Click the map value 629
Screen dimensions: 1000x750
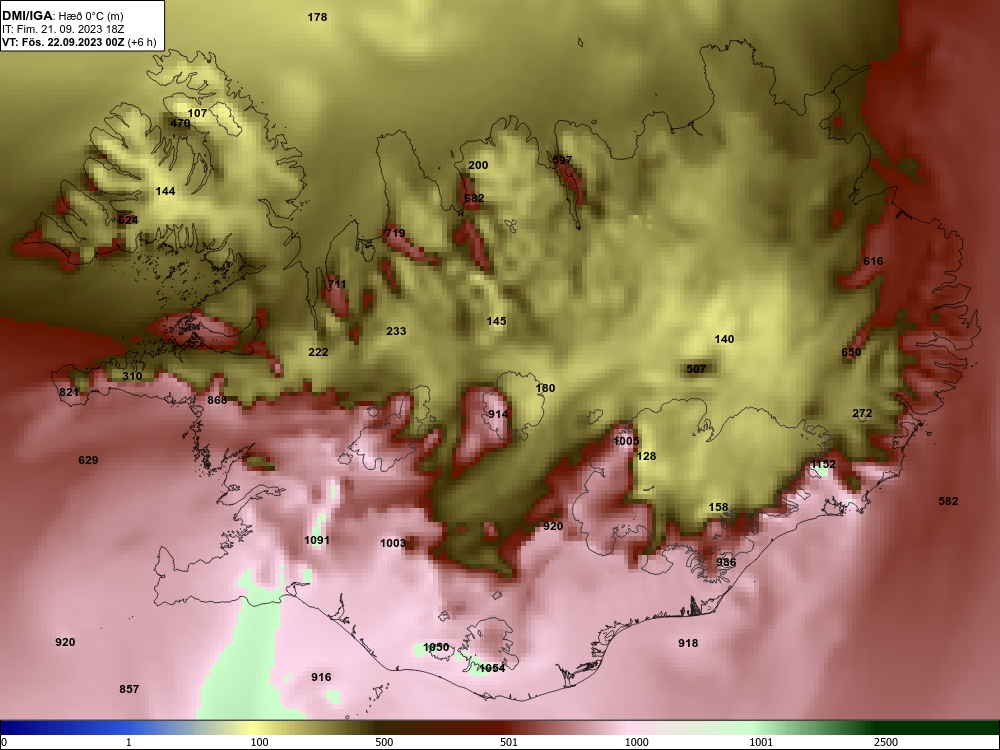pyautogui.click(x=88, y=460)
